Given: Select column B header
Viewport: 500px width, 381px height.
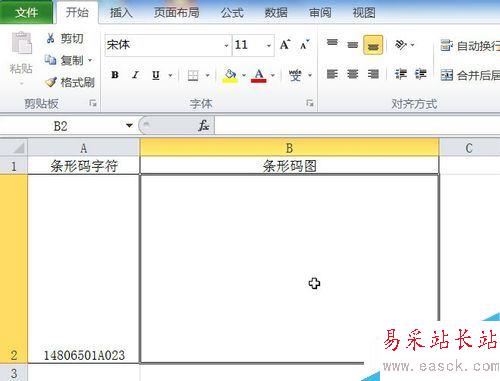Looking at the screenshot, I should [x=289, y=148].
